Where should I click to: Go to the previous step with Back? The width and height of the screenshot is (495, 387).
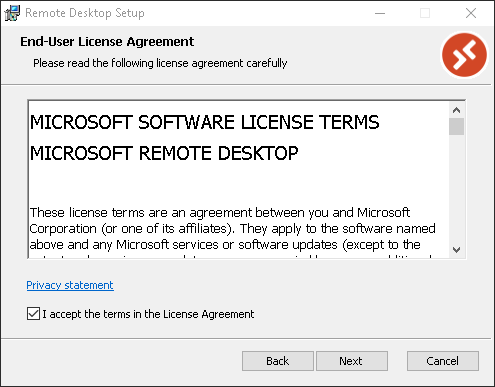tap(278, 361)
